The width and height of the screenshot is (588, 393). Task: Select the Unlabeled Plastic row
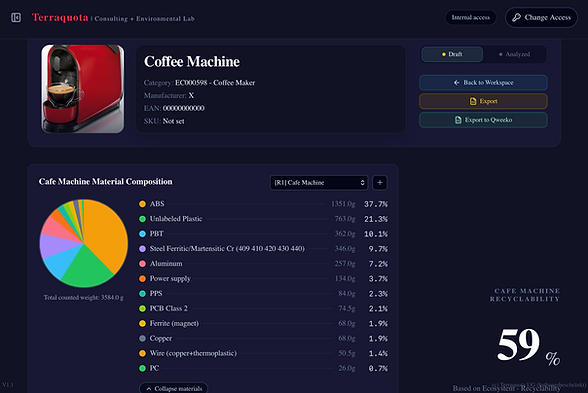click(263, 219)
